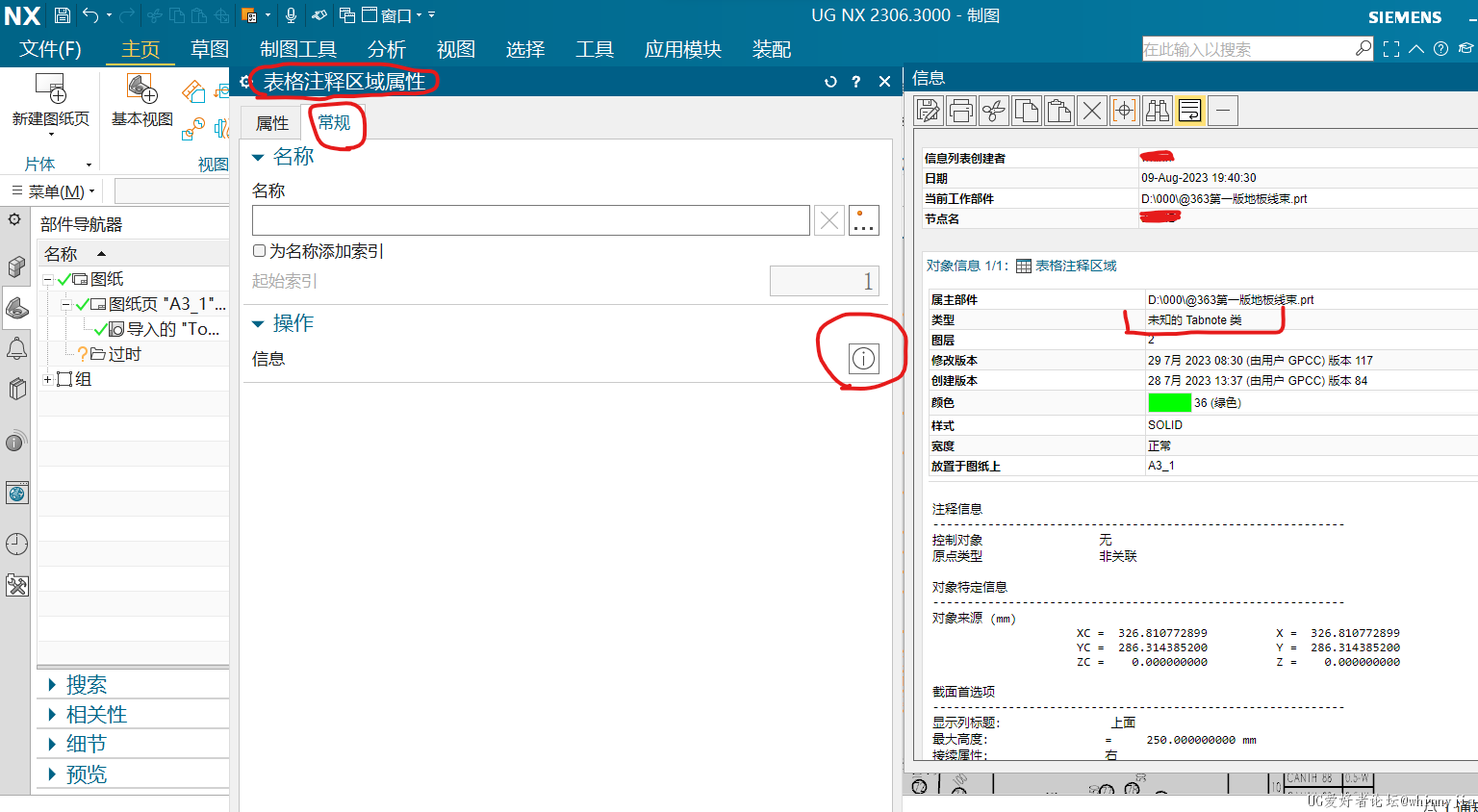
Task: Click the New Sheet (新建图纸页) icon
Action: (50, 90)
